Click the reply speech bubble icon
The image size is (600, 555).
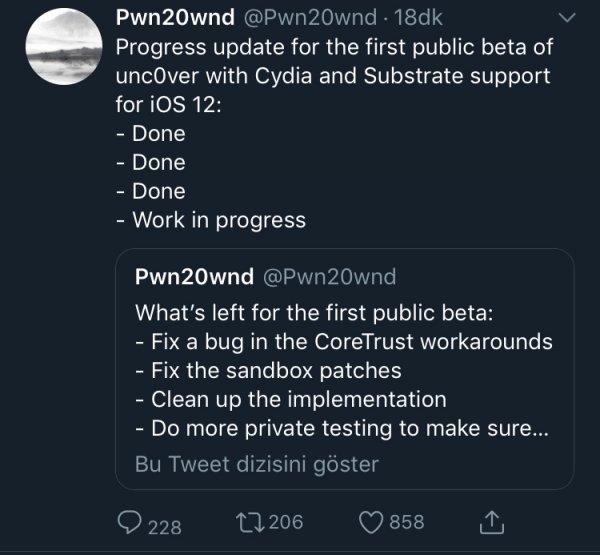click(130, 522)
